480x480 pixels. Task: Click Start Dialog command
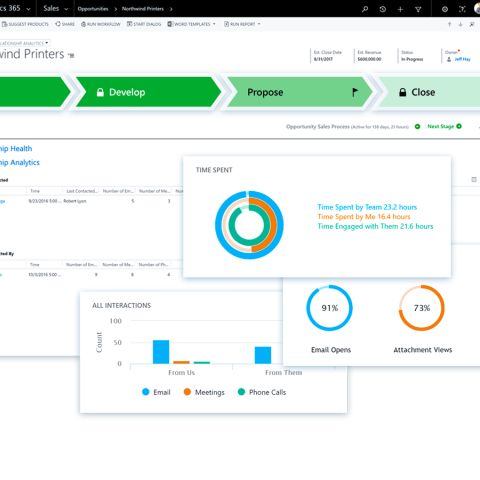coord(144,24)
